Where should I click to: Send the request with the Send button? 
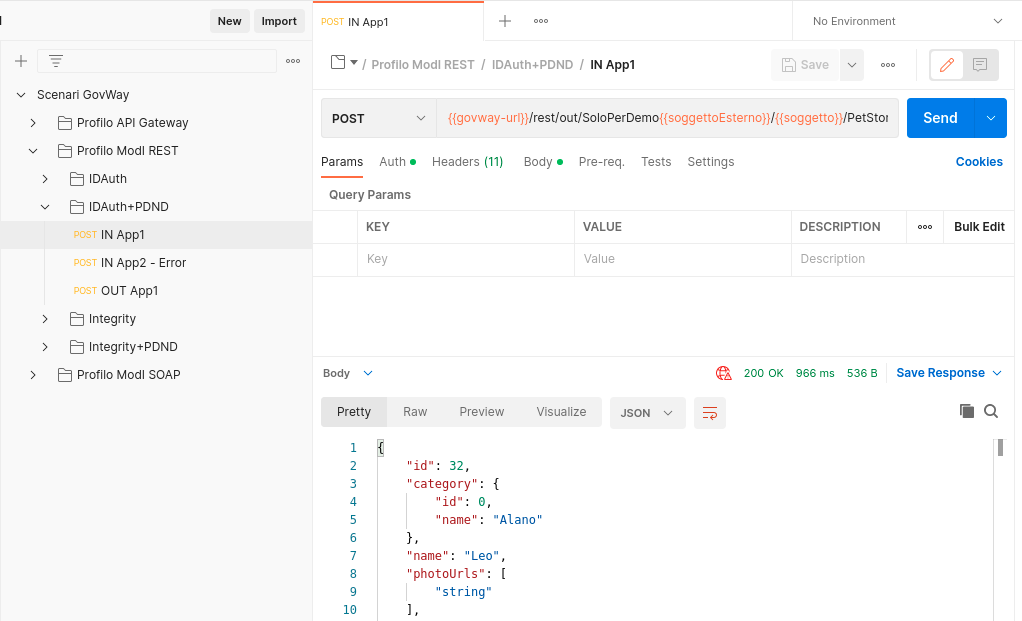[940, 118]
